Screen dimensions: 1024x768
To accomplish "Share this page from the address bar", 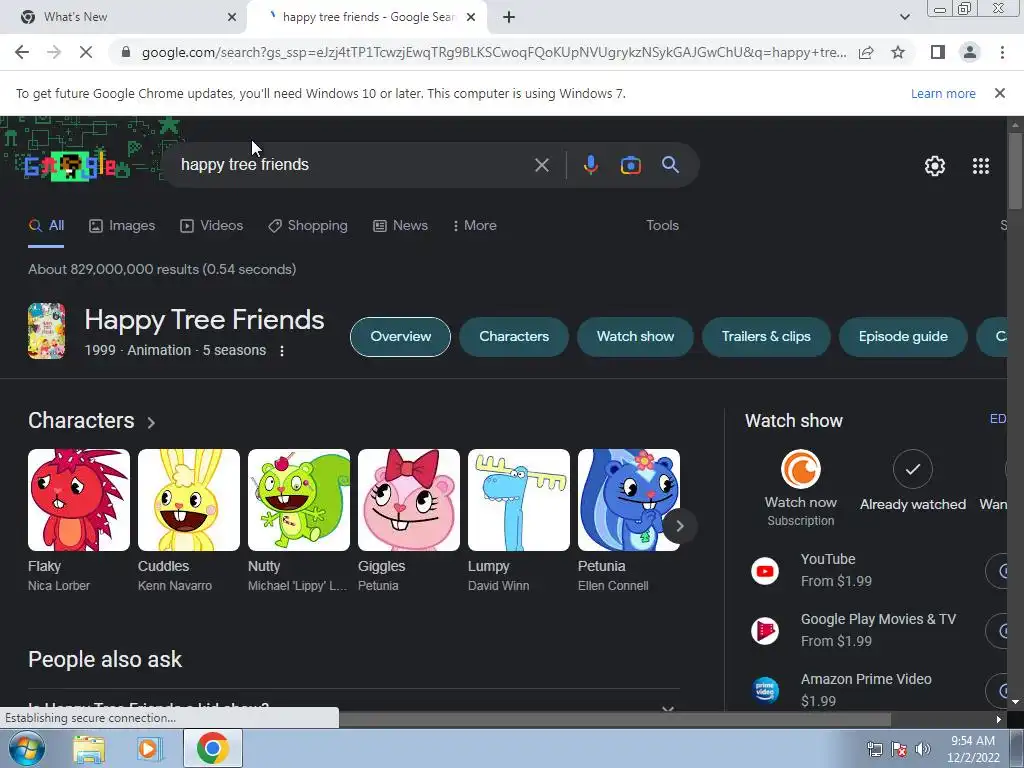I will pos(866,52).
